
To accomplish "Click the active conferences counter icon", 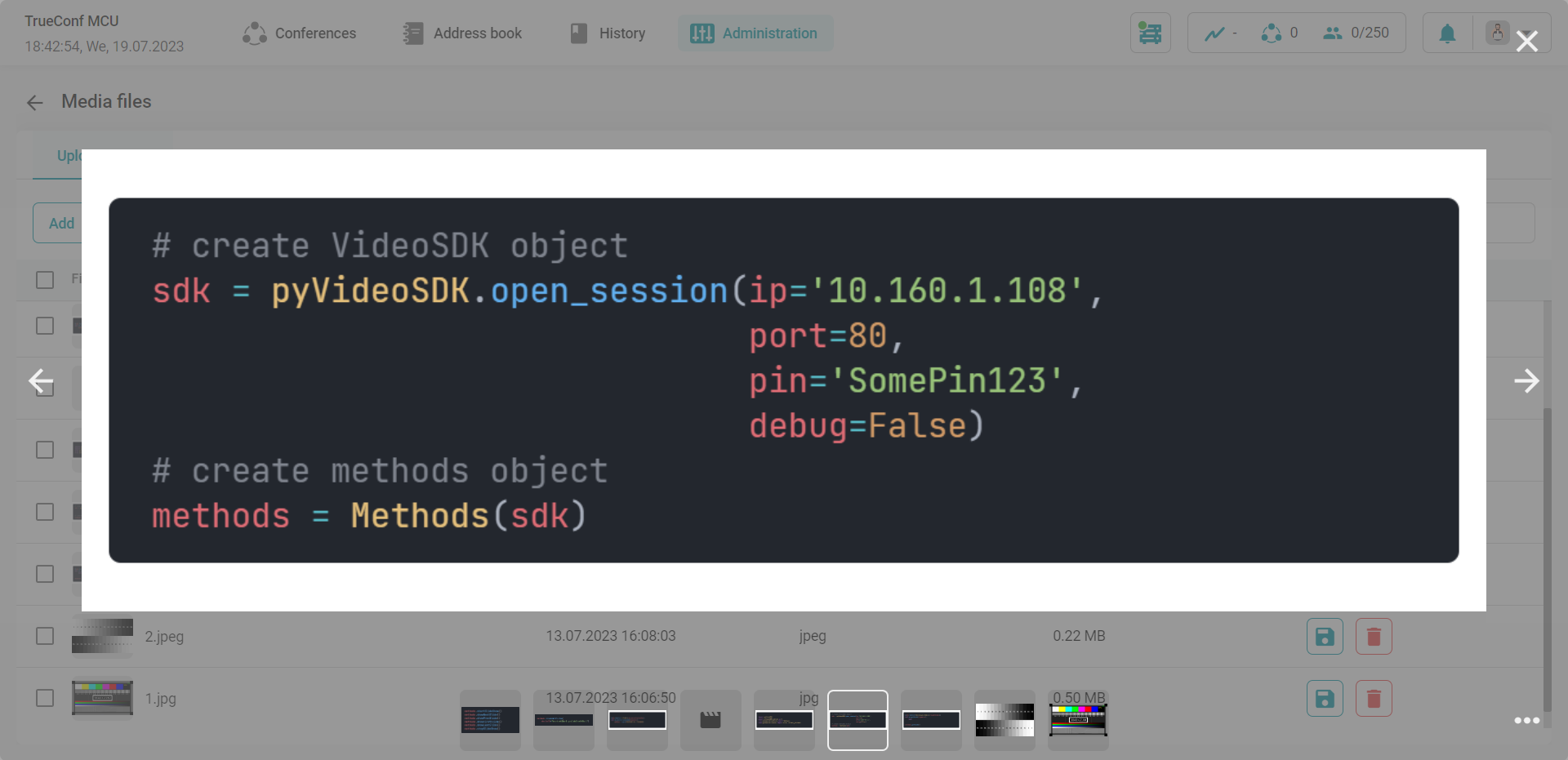I will (1271, 33).
